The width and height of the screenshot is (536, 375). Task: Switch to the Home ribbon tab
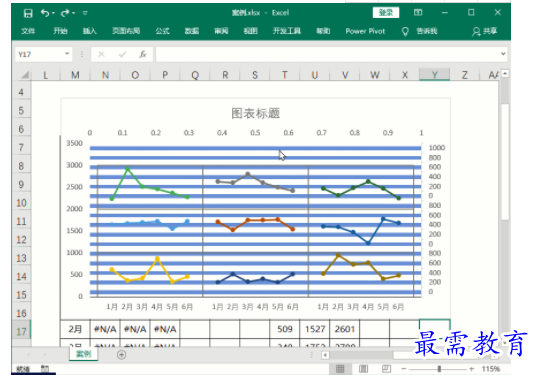[60, 31]
